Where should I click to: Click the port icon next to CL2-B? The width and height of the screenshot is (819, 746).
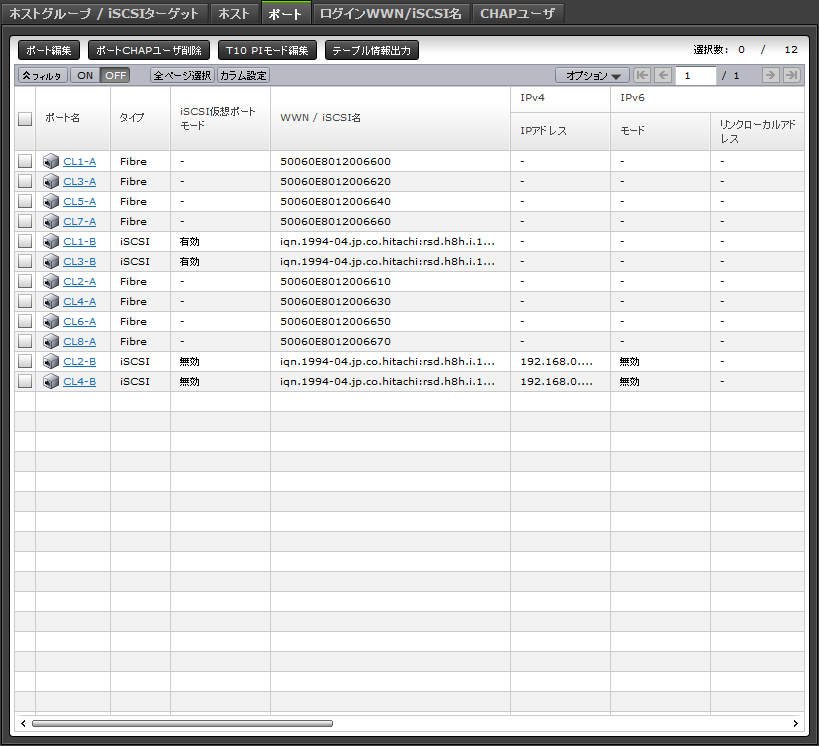[52, 361]
